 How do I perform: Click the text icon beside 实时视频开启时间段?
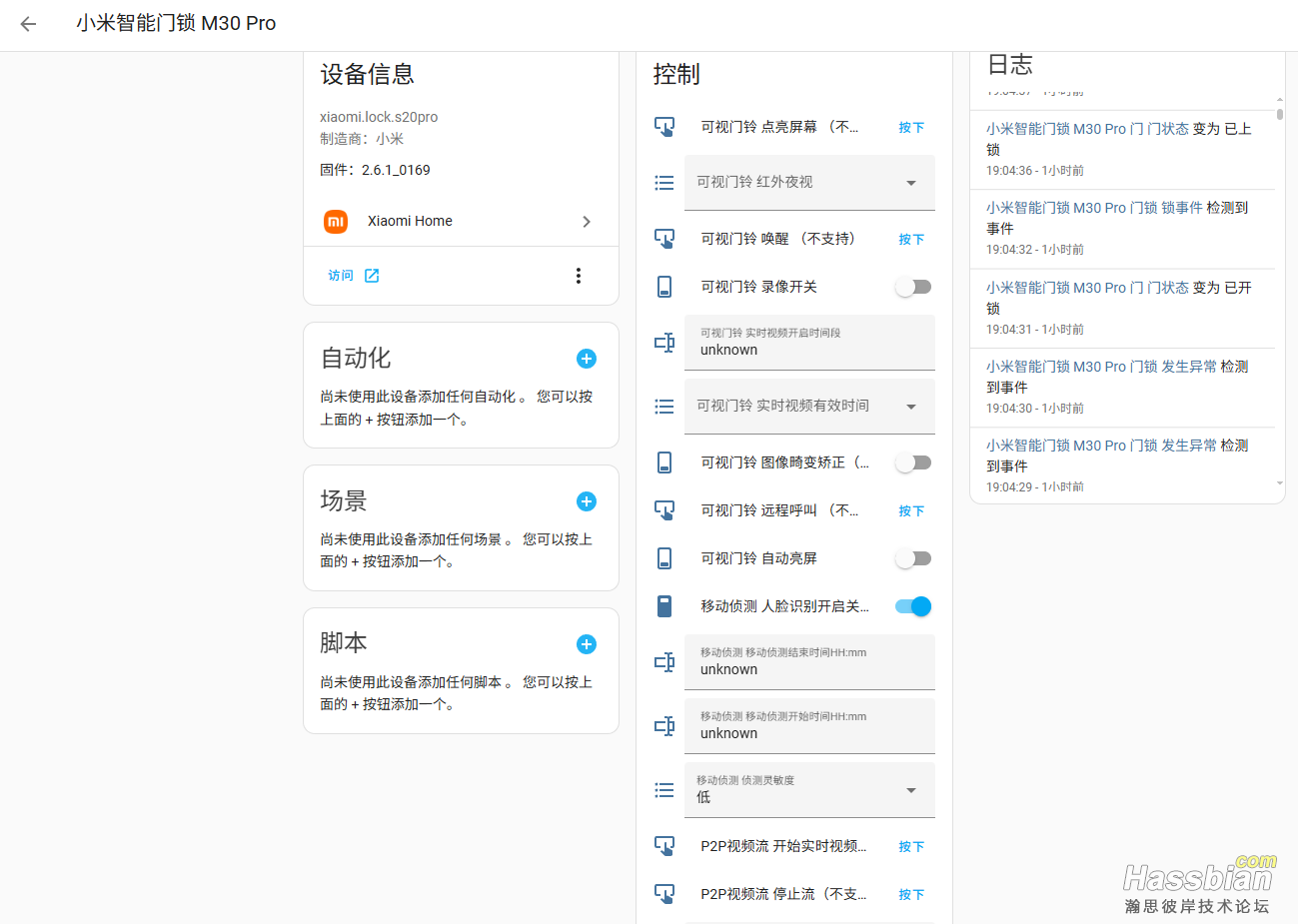click(664, 343)
